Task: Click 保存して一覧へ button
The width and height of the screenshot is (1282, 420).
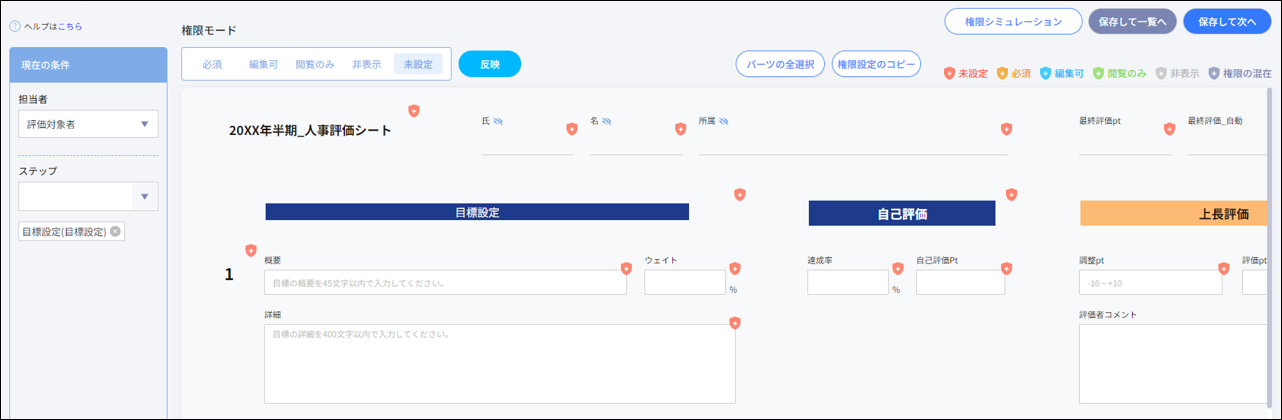Action: point(1132,22)
